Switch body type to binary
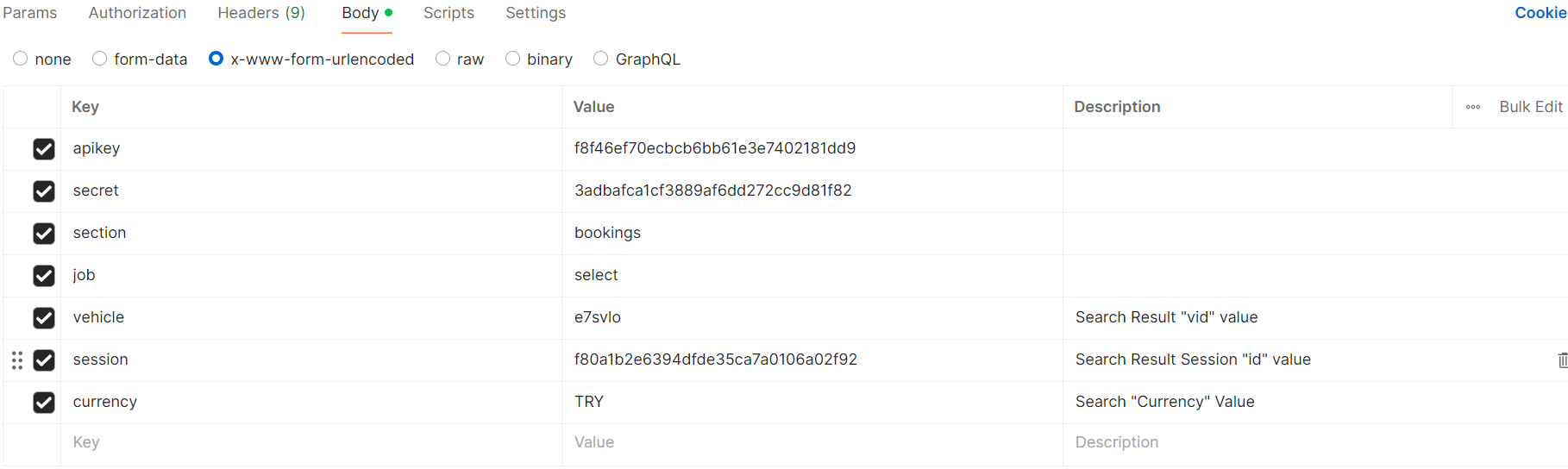Image resolution: width=1568 pixels, height=469 pixels. [513, 59]
